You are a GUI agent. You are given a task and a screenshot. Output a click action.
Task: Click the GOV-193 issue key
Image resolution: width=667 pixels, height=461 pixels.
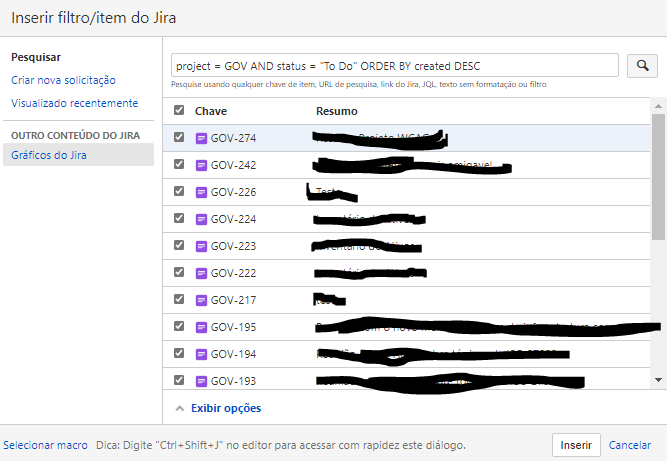point(233,381)
